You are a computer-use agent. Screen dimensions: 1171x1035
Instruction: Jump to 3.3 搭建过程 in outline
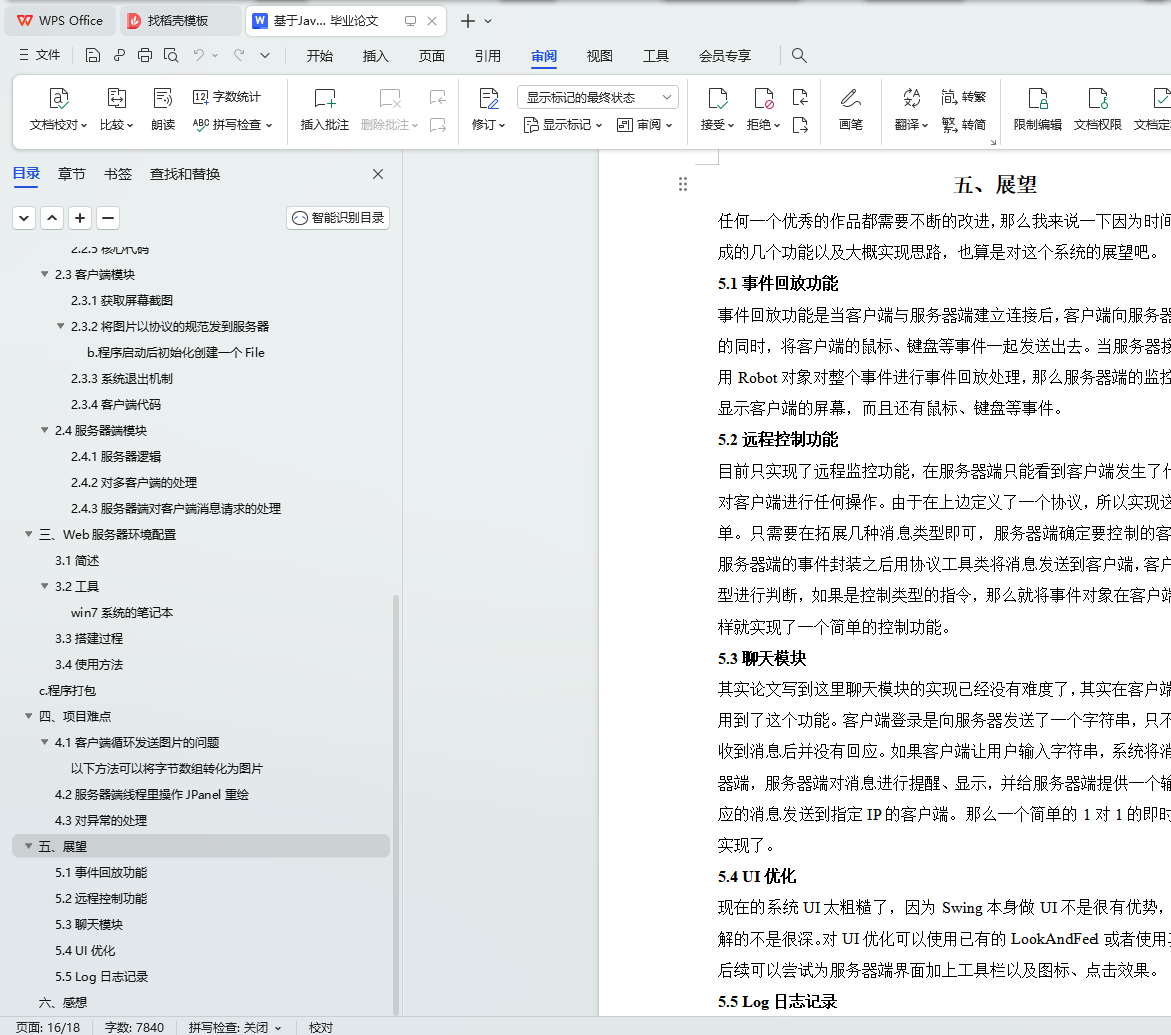pos(89,638)
